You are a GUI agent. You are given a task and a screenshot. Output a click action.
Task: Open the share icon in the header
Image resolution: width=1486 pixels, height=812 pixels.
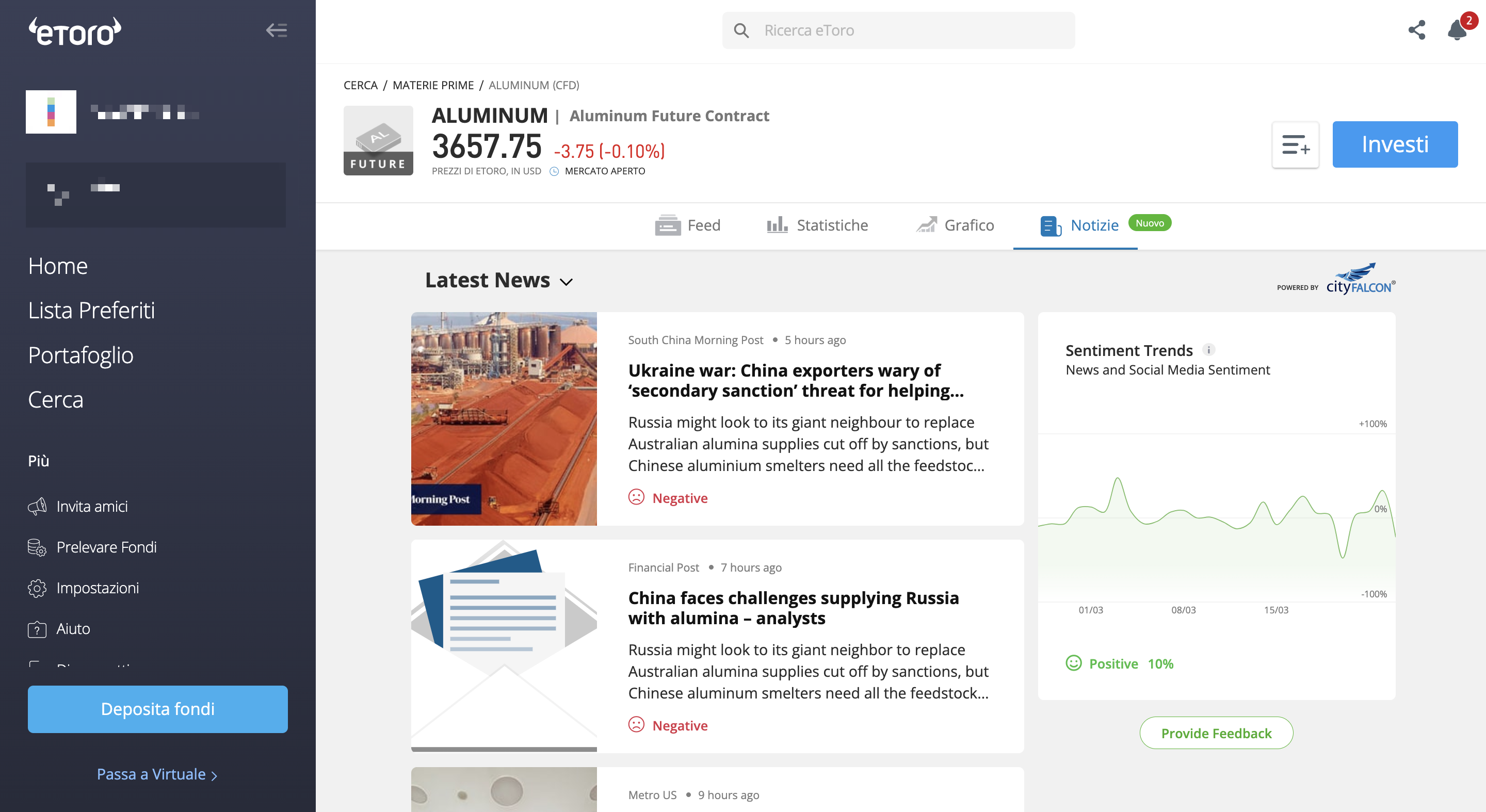1416,30
